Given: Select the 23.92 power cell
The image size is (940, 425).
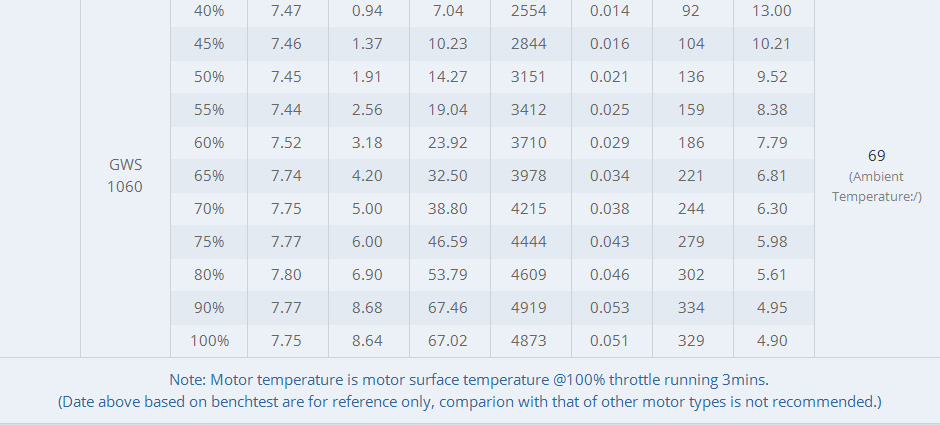Looking at the screenshot, I should [x=448, y=143].
